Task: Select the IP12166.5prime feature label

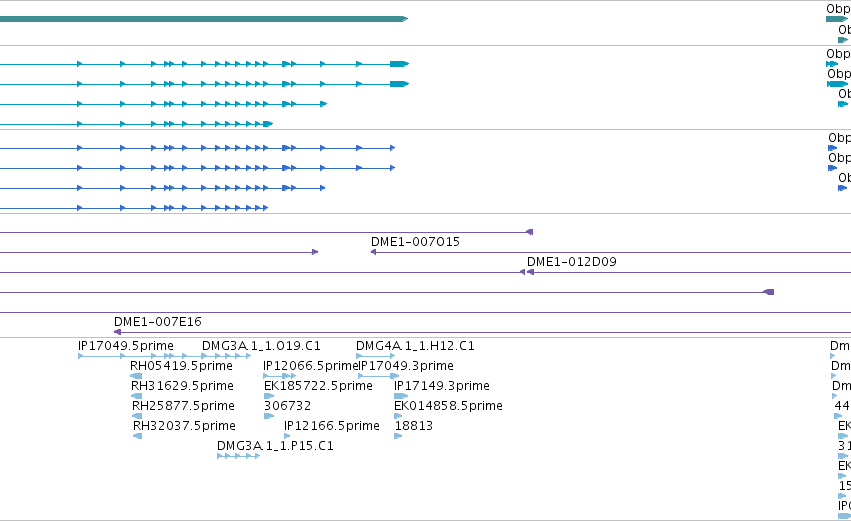Action: tap(332, 427)
